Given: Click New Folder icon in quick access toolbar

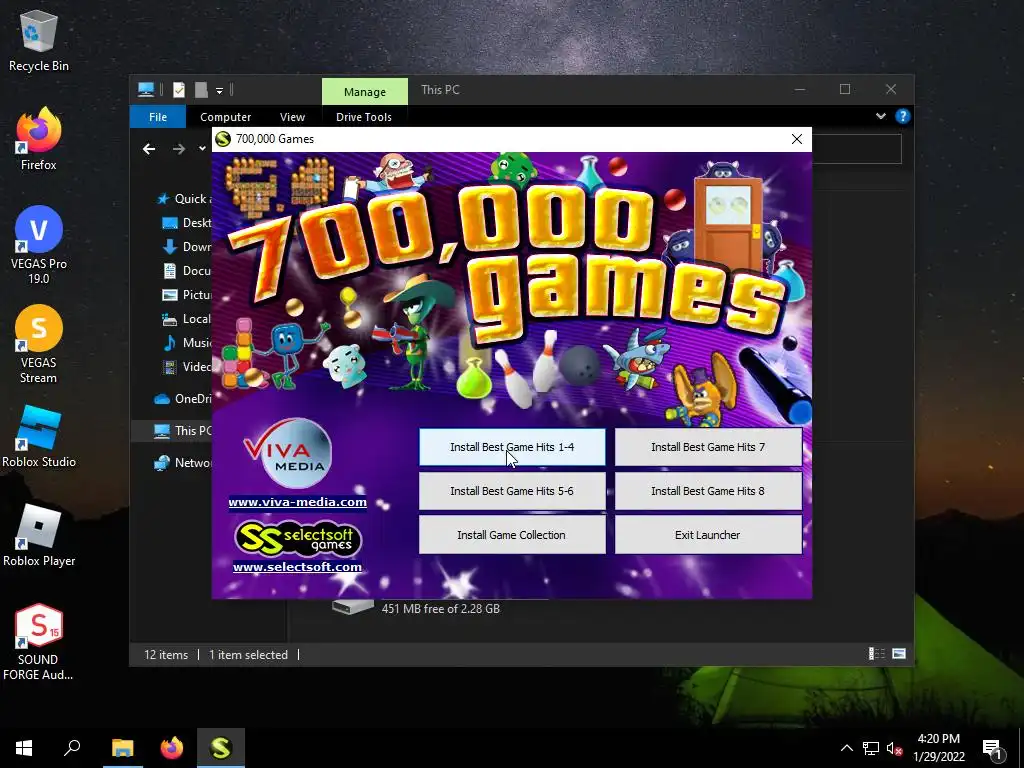Looking at the screenshot, I should click(201, 89).
